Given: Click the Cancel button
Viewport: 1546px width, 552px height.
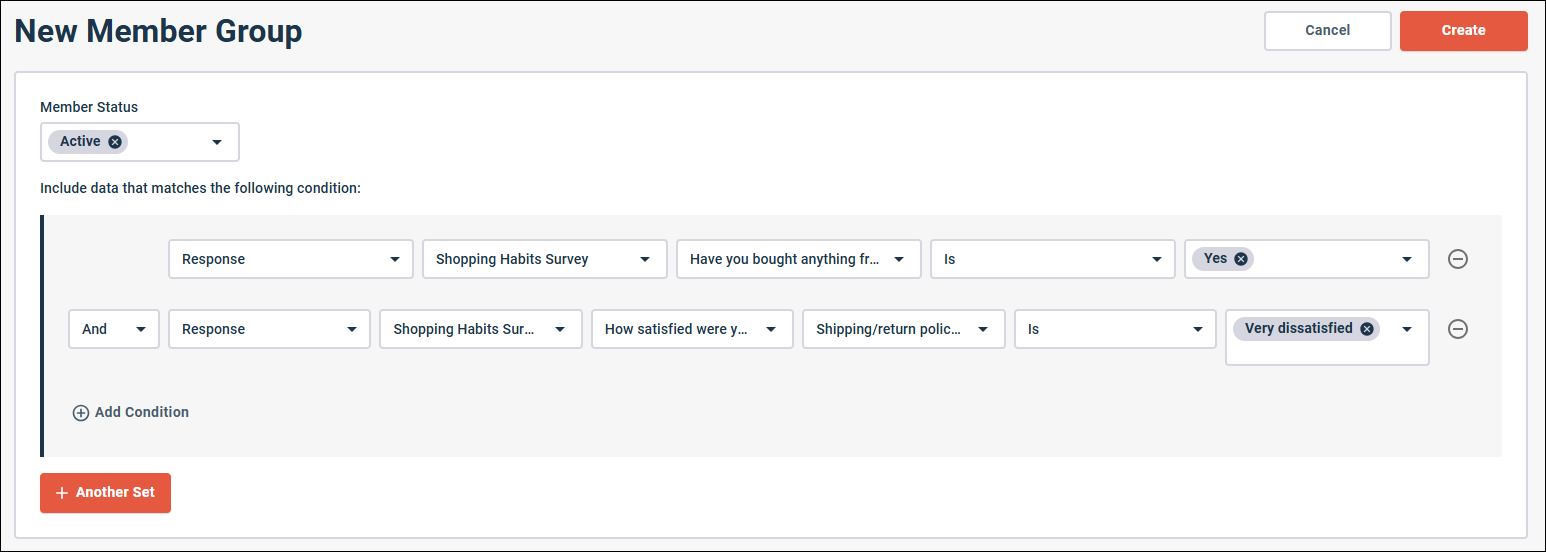Looking at the screenshot, I should point(1327,31).
